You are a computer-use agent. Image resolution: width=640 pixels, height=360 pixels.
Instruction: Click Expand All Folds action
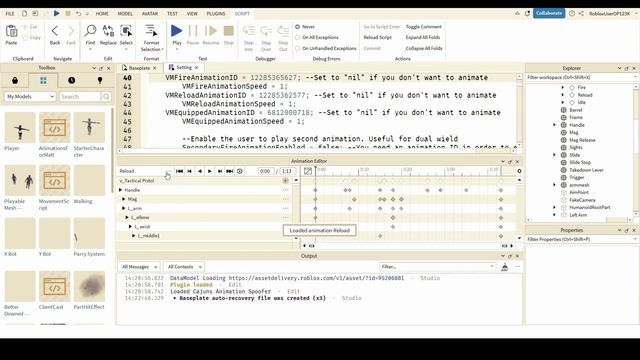(x=422, y=38)
